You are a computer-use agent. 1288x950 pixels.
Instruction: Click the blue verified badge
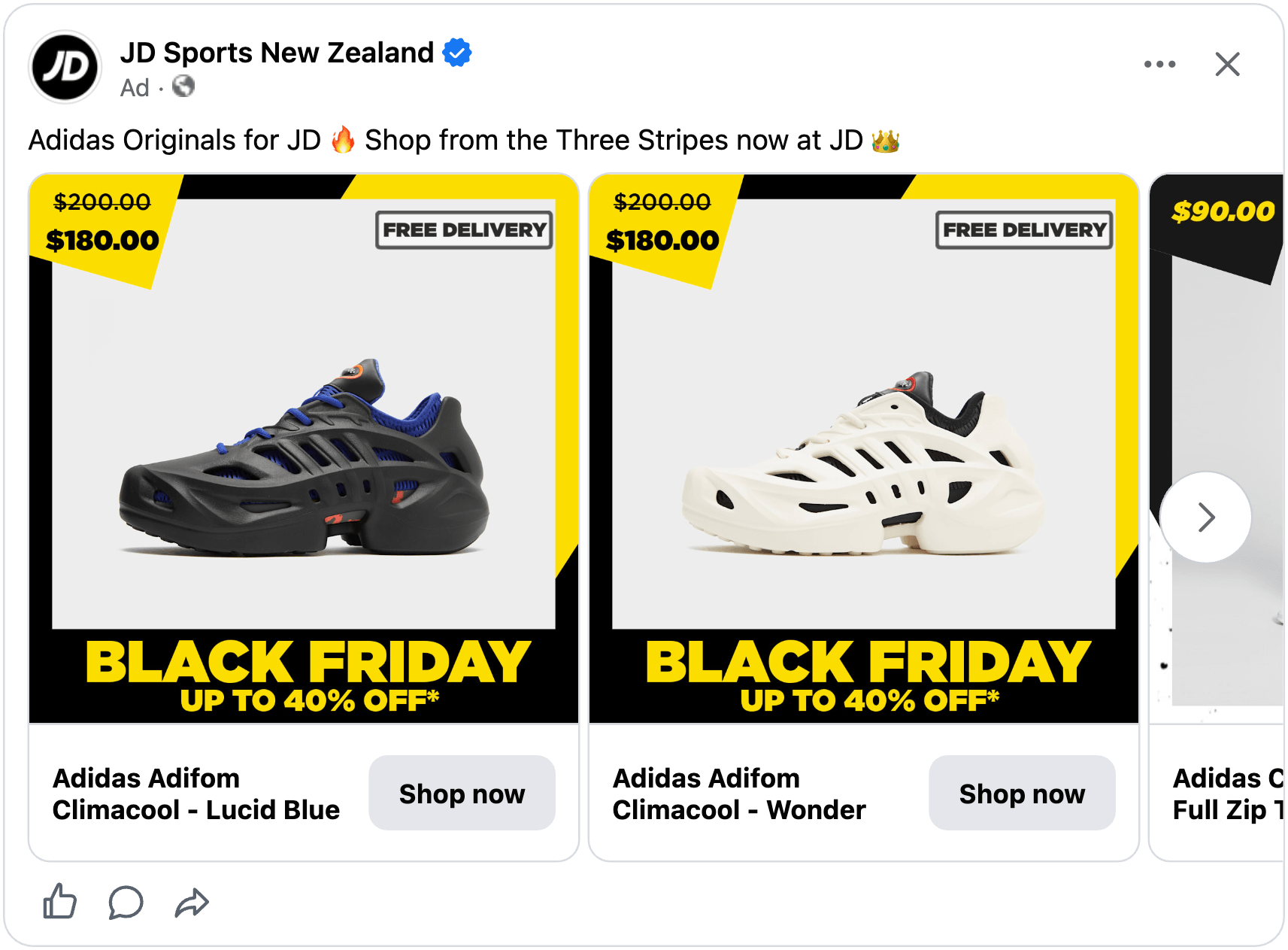(457, 53)
